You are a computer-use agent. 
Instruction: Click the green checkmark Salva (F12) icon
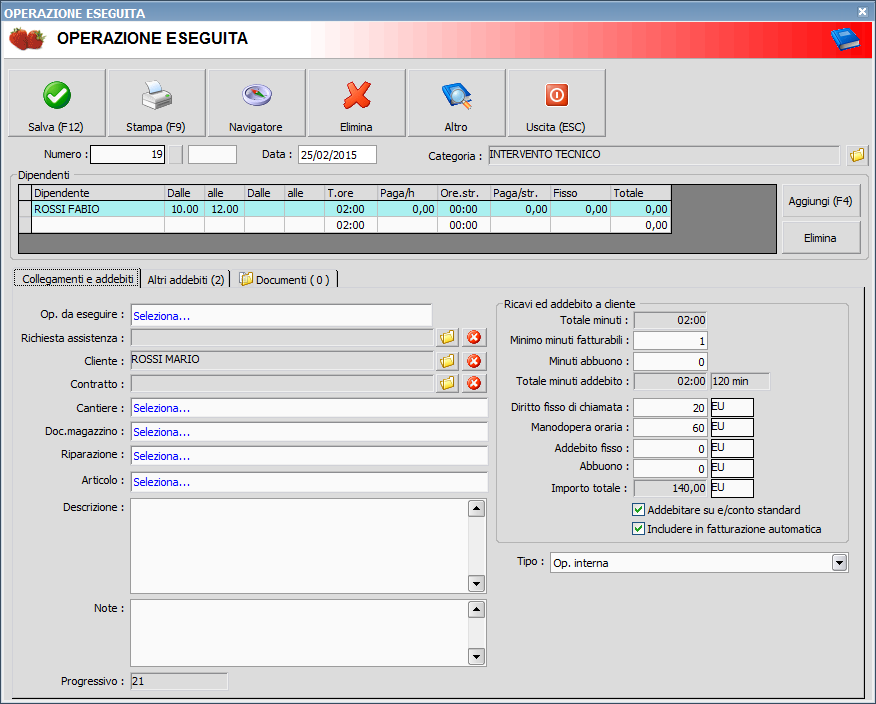(57, 95)
